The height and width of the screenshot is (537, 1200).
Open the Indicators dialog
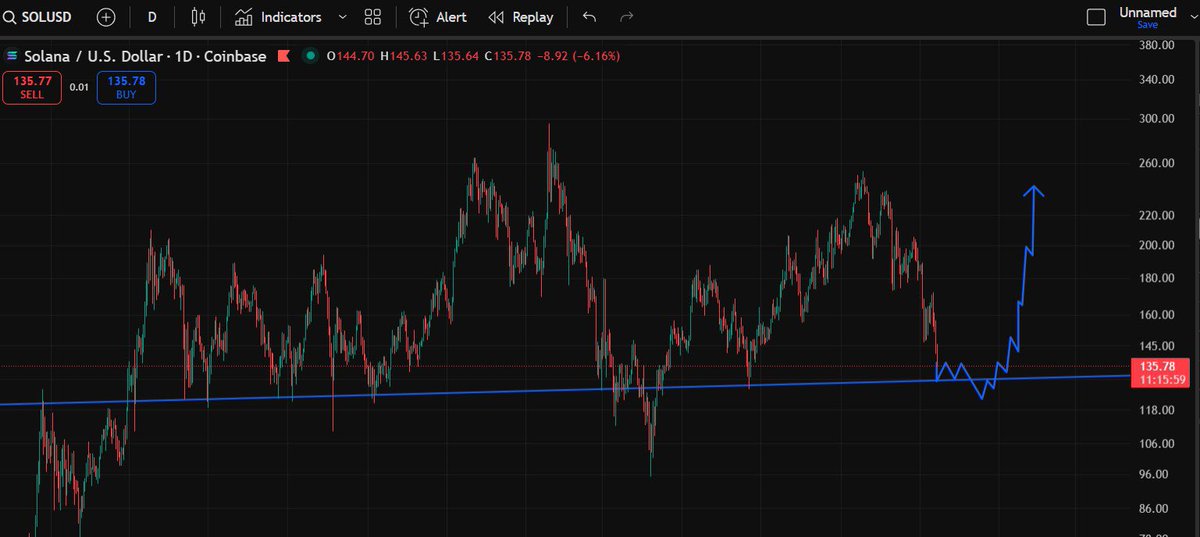pyautogui.click(x=279, y=17)
